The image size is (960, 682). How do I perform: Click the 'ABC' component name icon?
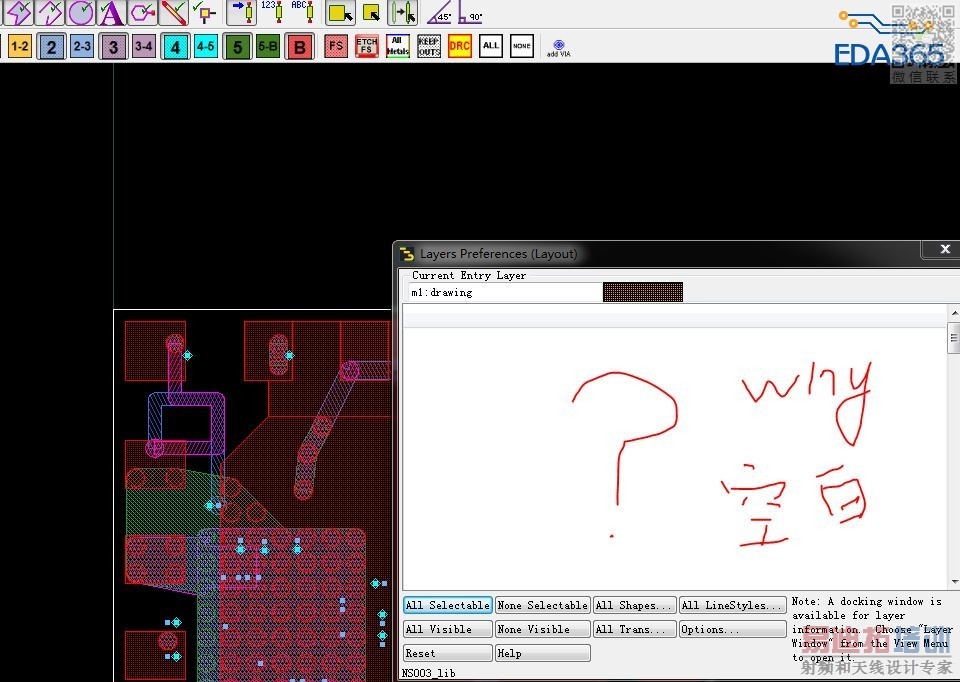click(x=302, y=12)
